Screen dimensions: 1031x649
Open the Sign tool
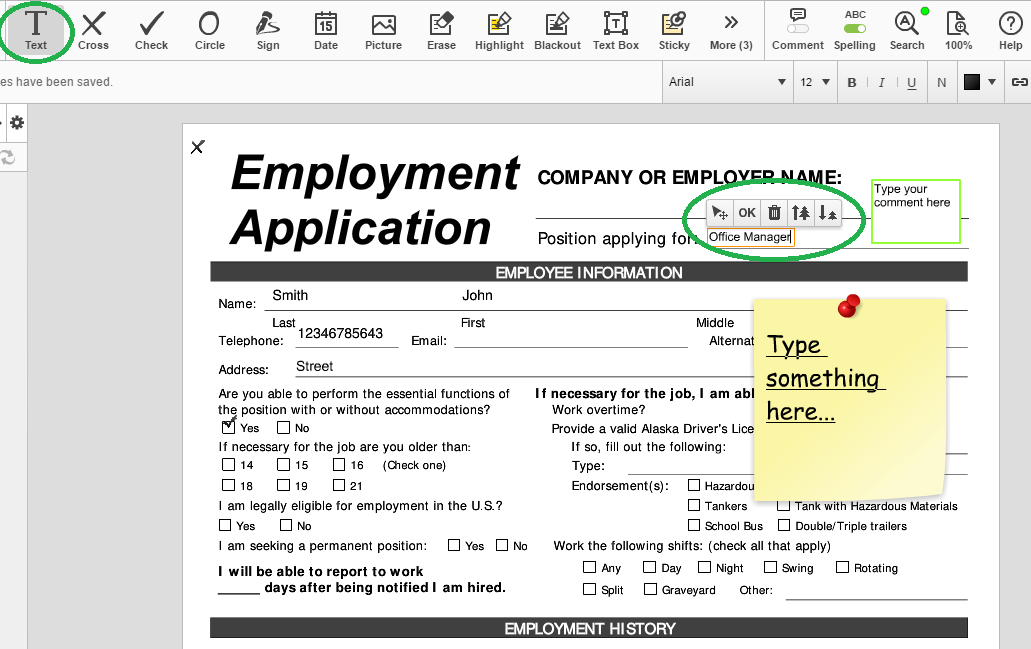(x=268, y=30)
